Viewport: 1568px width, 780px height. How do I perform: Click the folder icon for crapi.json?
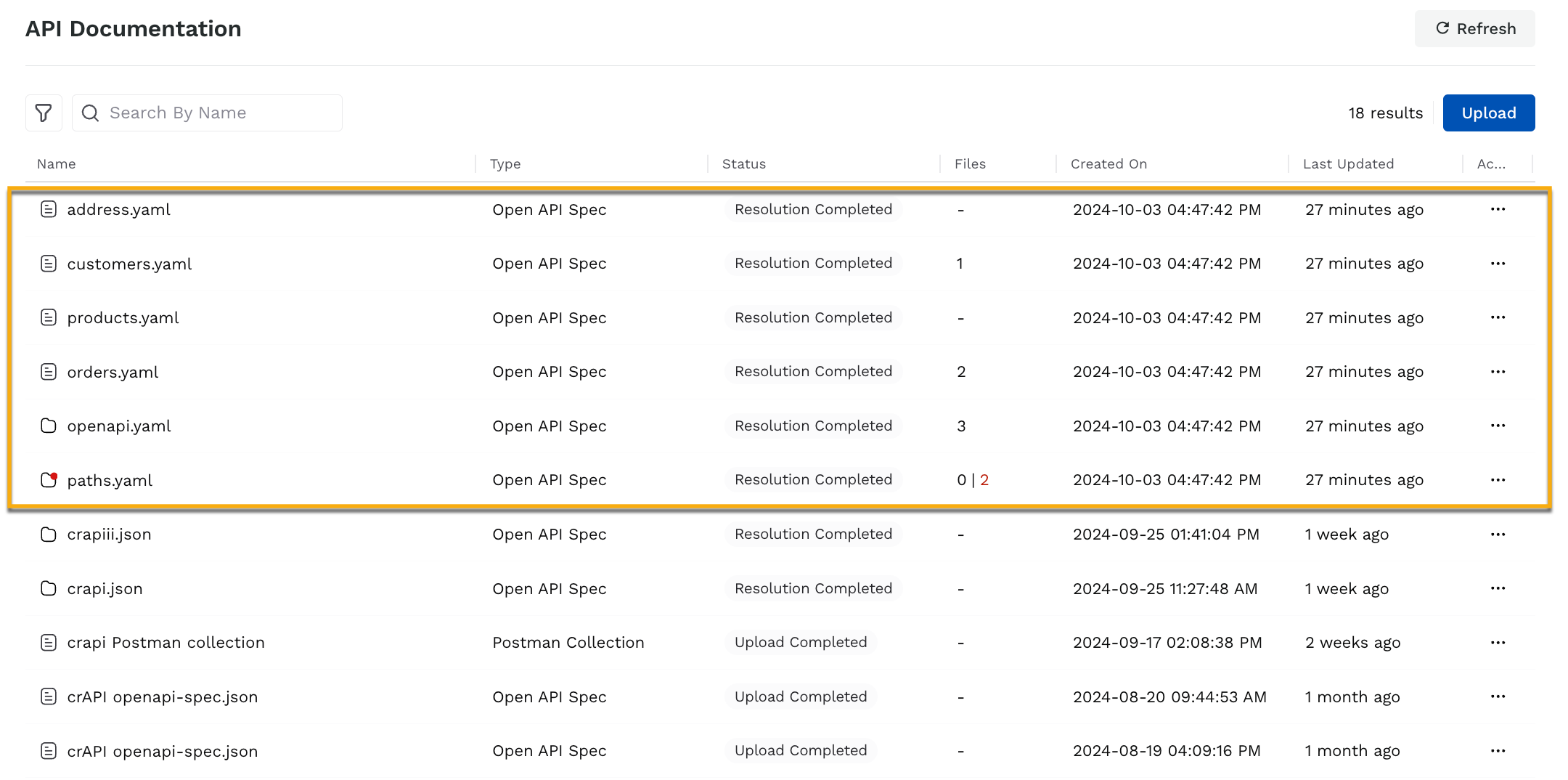tap(49, 588)
